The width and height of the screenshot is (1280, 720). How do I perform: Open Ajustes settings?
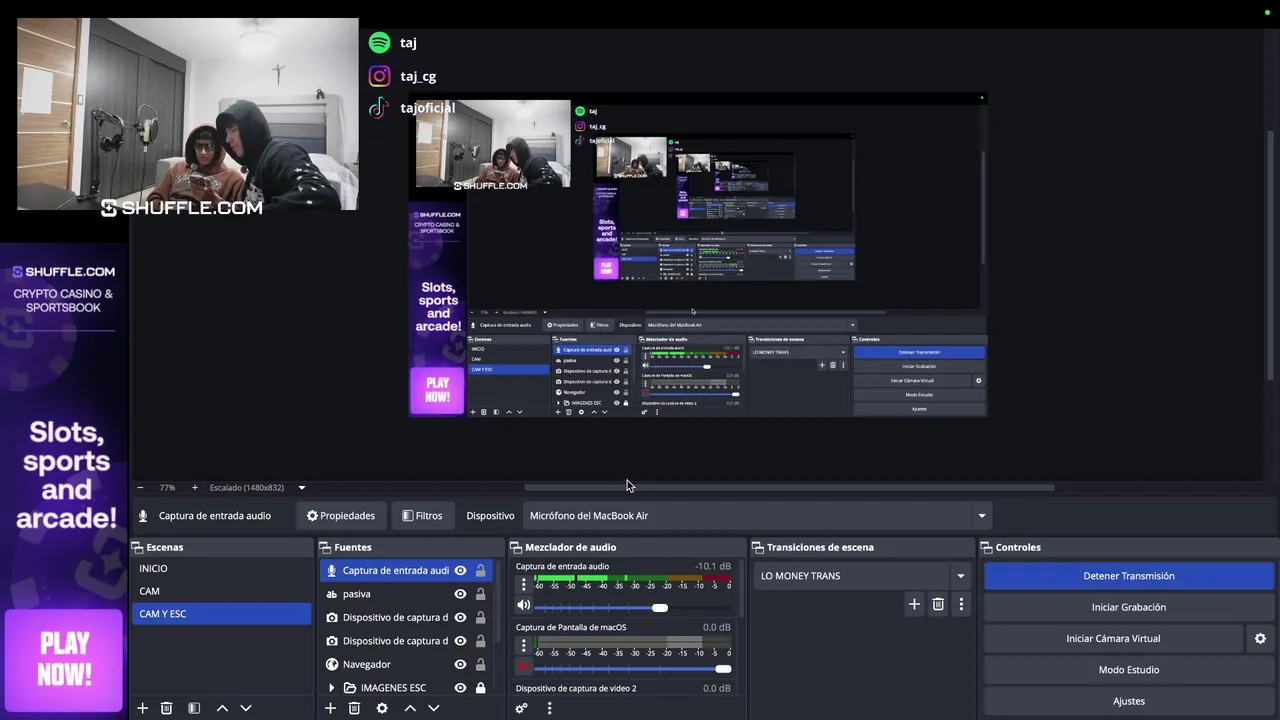1128,701
